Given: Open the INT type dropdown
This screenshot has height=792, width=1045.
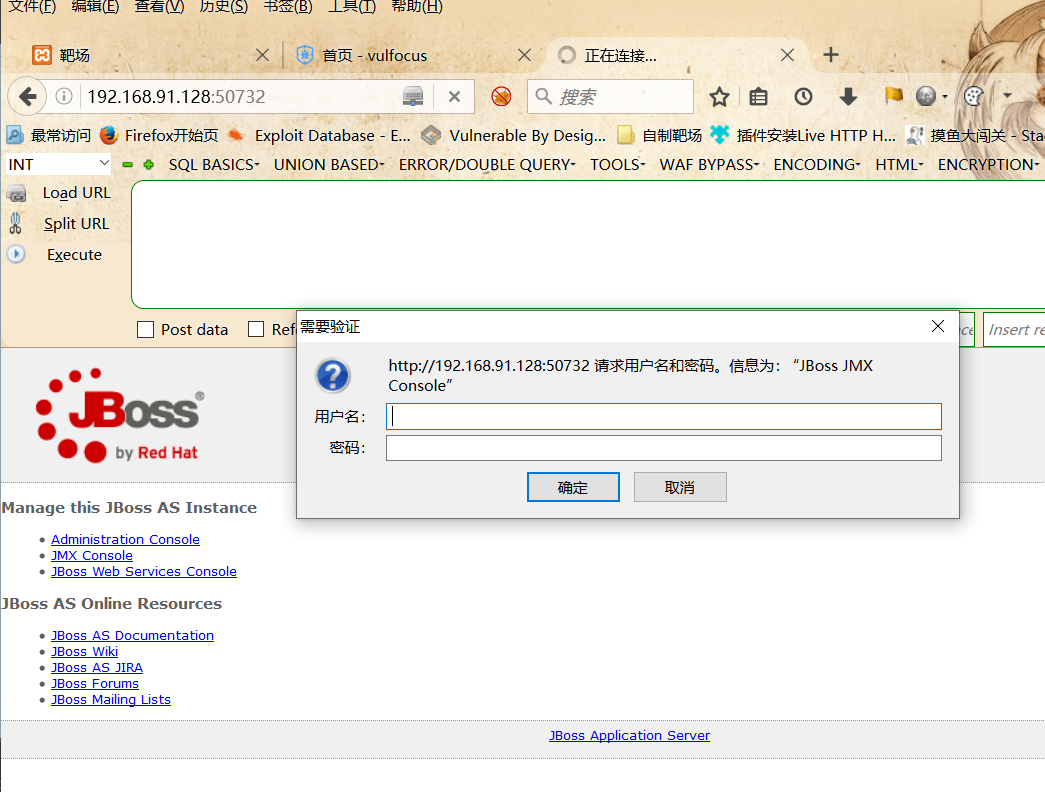Looking at the screenshot, I should click(x=59, y=164).
